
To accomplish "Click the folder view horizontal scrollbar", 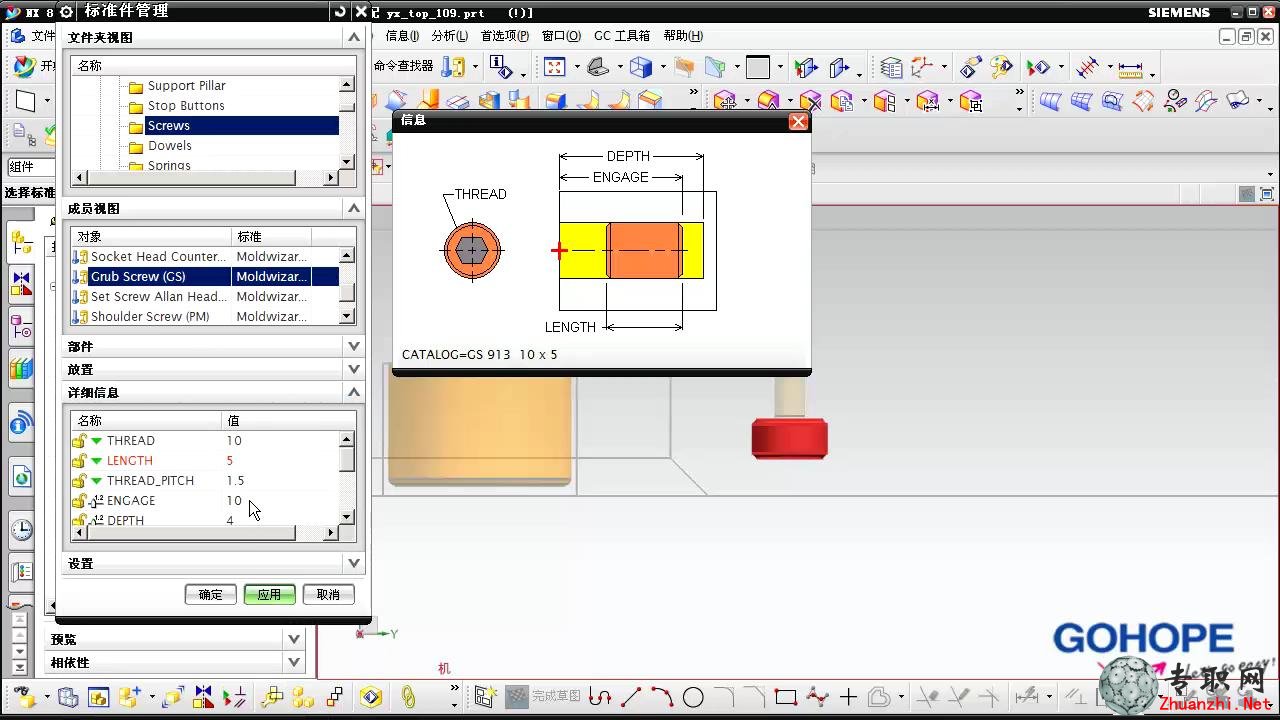I will click(x=205, y=178).
